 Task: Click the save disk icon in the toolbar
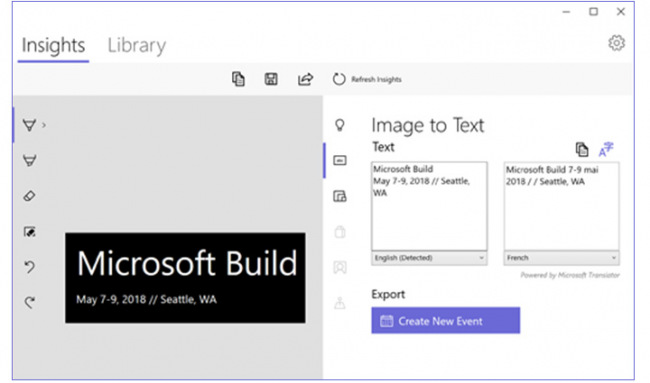point(271,79)
